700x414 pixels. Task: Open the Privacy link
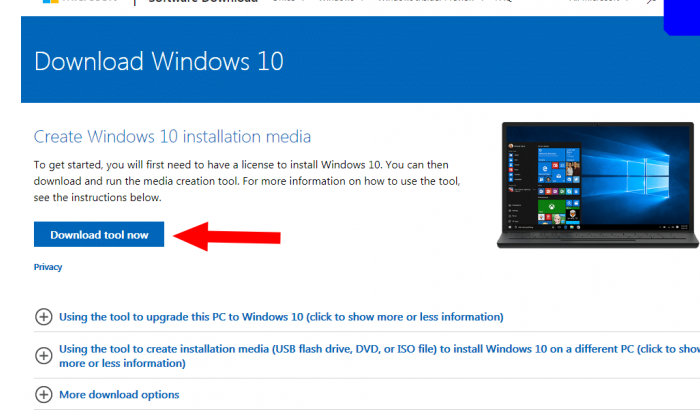(48, 267)
